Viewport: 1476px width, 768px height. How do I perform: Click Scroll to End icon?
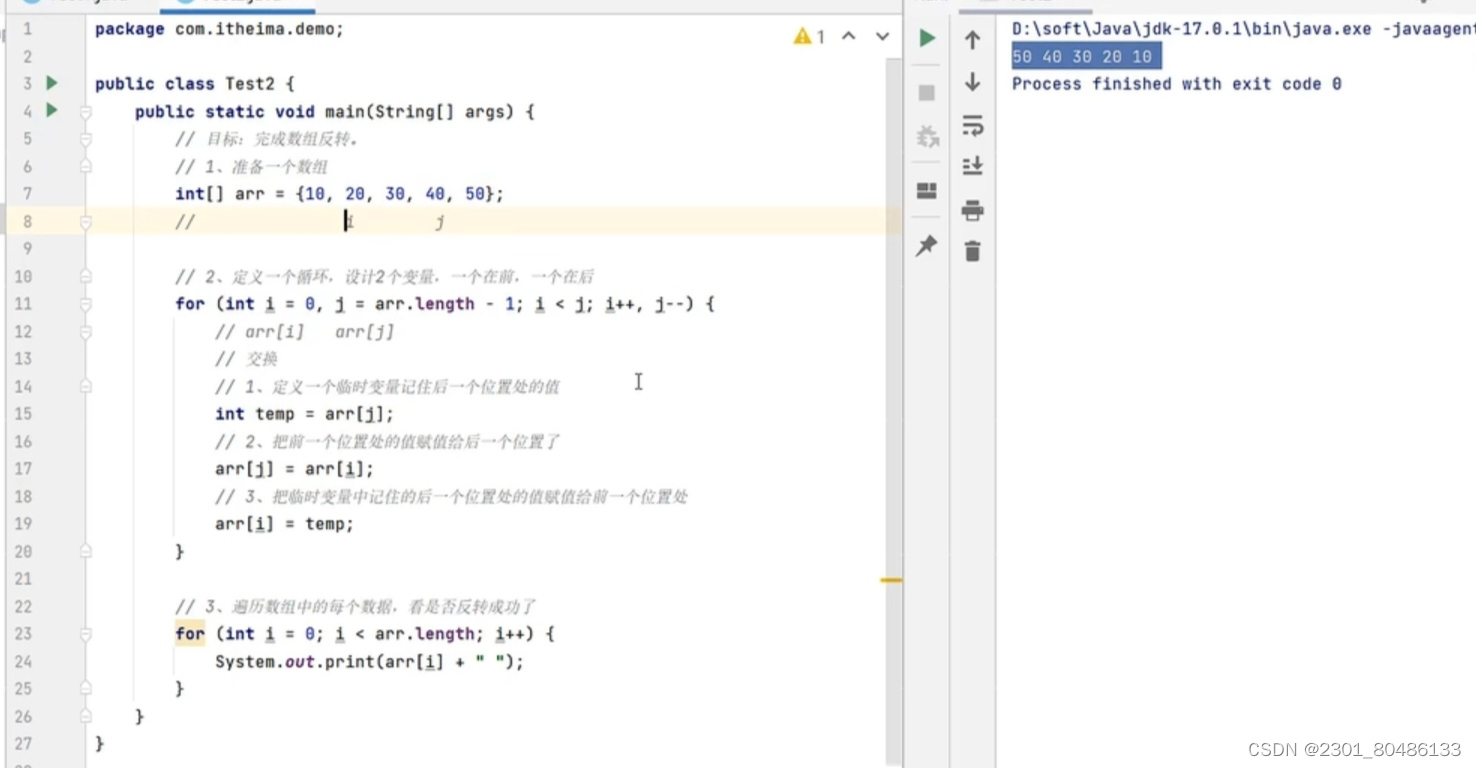click(972, 166)
